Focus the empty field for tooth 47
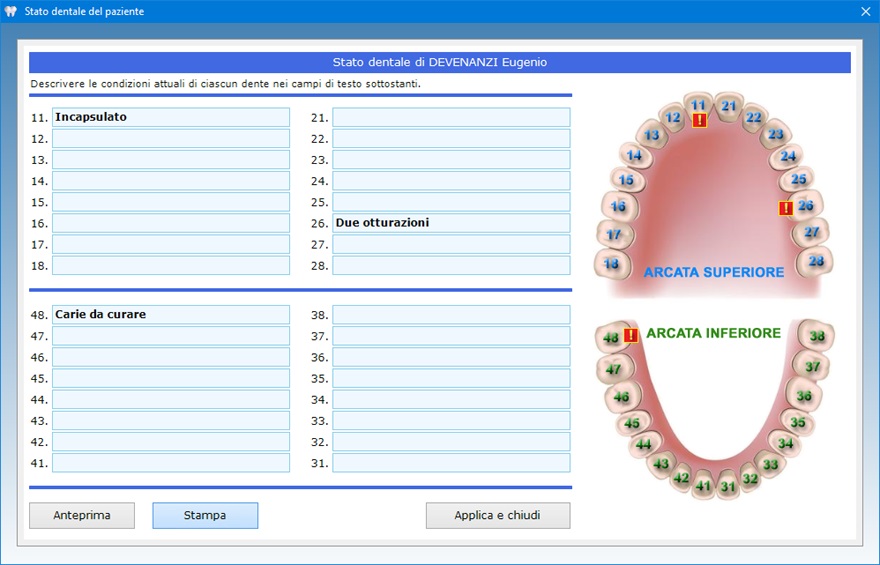Screen dimensions: 880x565 click(x=171, y=336)
